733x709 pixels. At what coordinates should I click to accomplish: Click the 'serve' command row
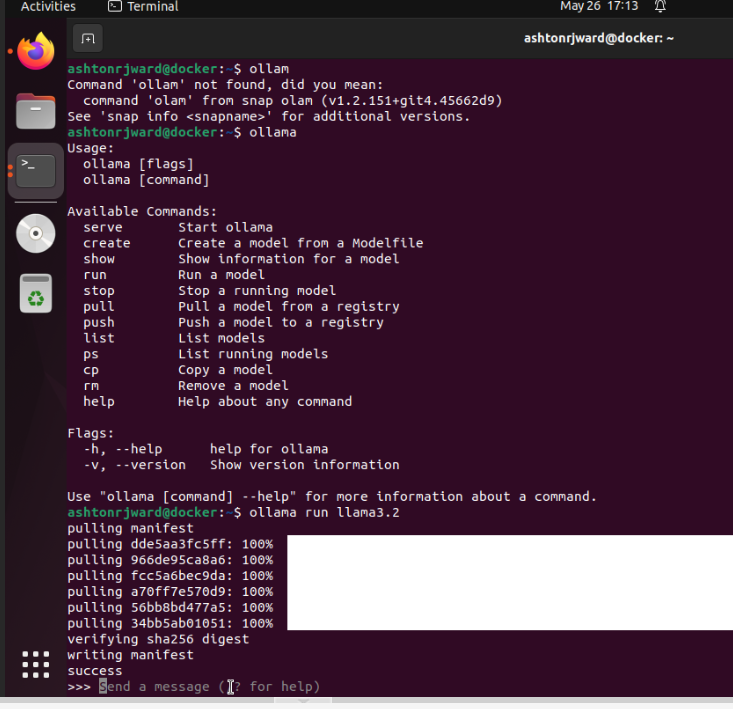(178, 228)
